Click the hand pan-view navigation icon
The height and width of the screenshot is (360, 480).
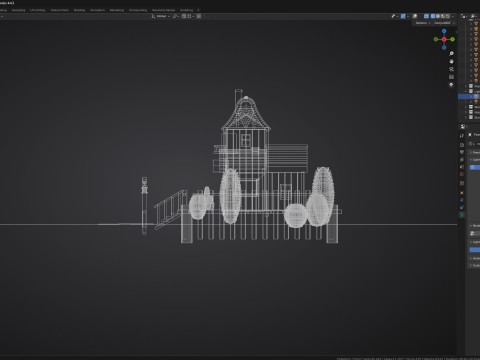(451, 61)
